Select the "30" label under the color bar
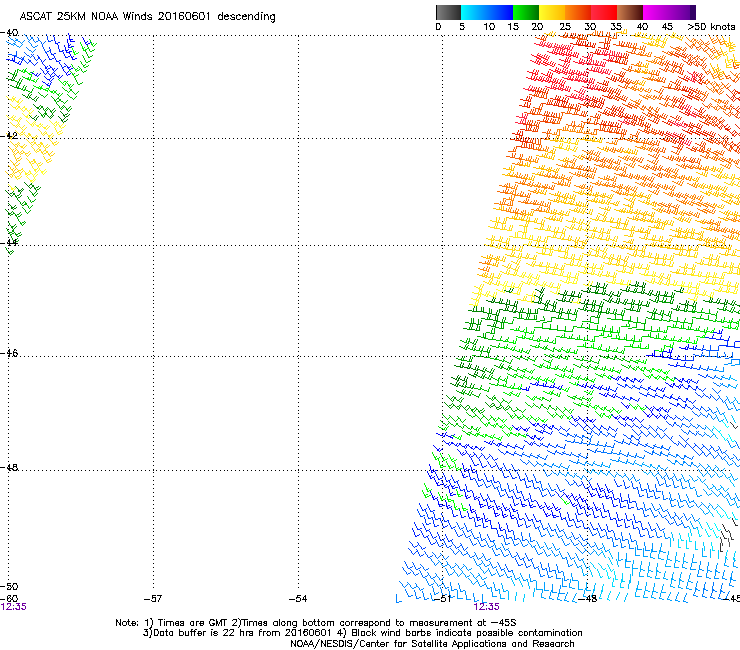The image size is (740, 650). [590, 27]
